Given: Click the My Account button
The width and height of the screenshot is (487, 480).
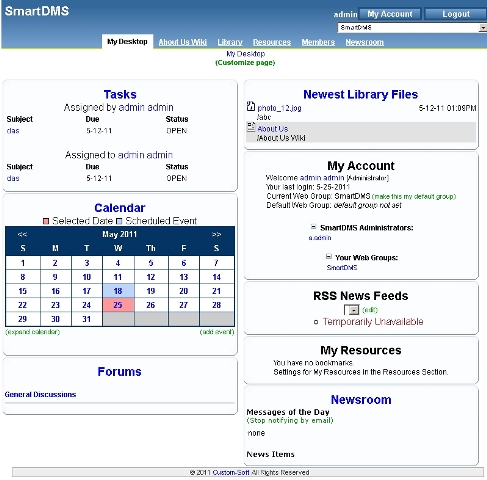Looking at the screenshot, I should pos(390,14).
